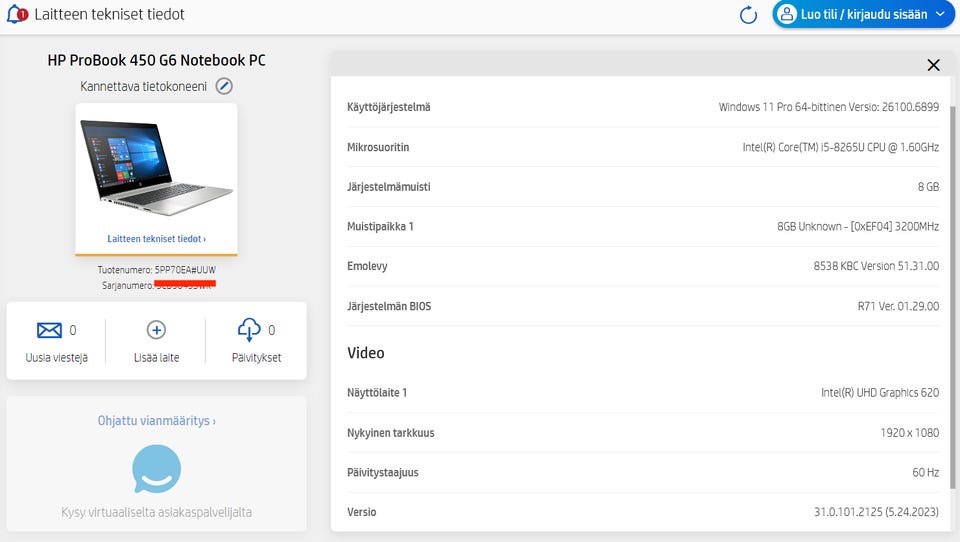Click the Lisää laite plus icon
Image resolution: width=960 pixels, height=542 pixels.
[x=156, y=330]
